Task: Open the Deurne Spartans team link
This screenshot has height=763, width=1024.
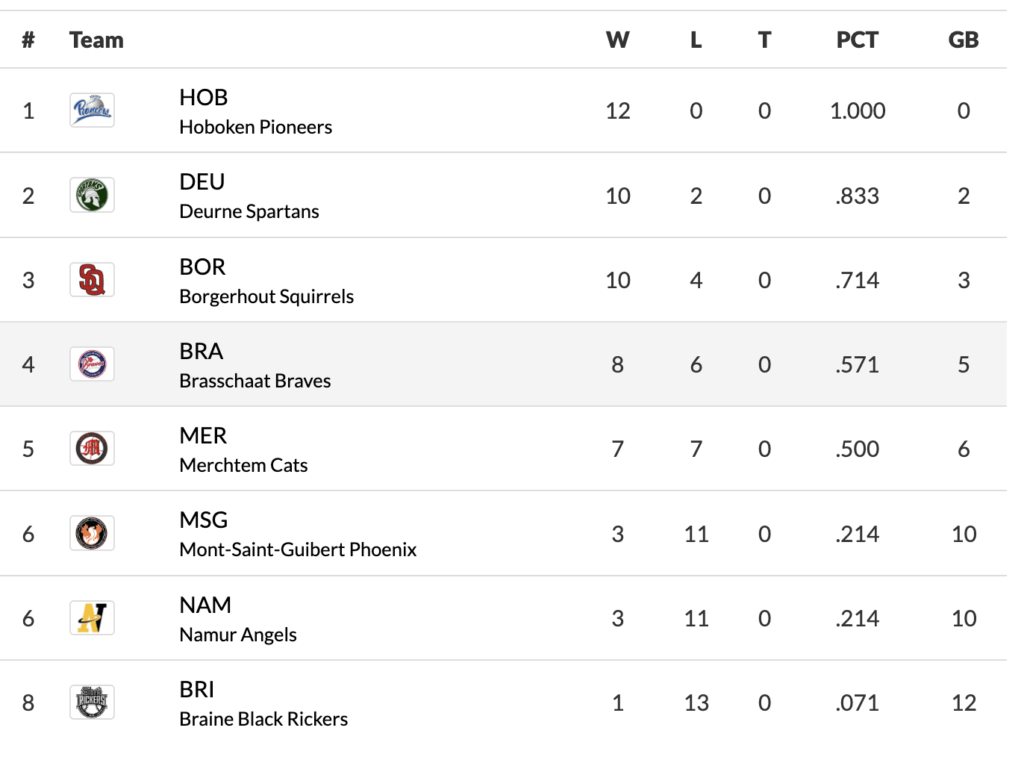Action: tap(249, 212)
